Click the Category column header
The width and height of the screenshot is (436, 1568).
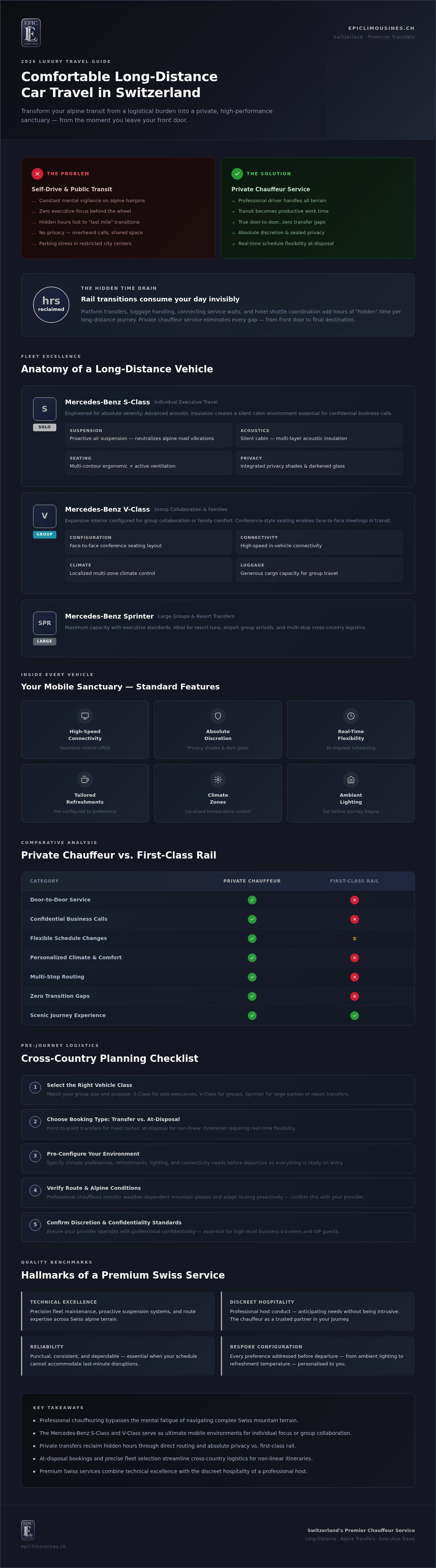click(x=44, y=881)
